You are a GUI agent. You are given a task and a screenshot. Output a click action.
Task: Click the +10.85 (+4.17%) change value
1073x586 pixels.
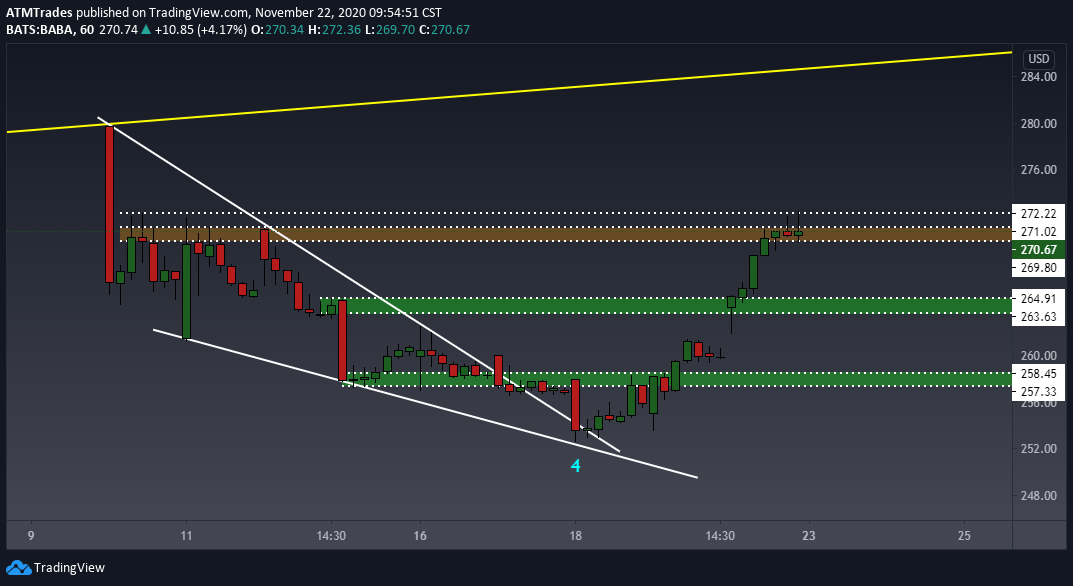click(200, 30)
